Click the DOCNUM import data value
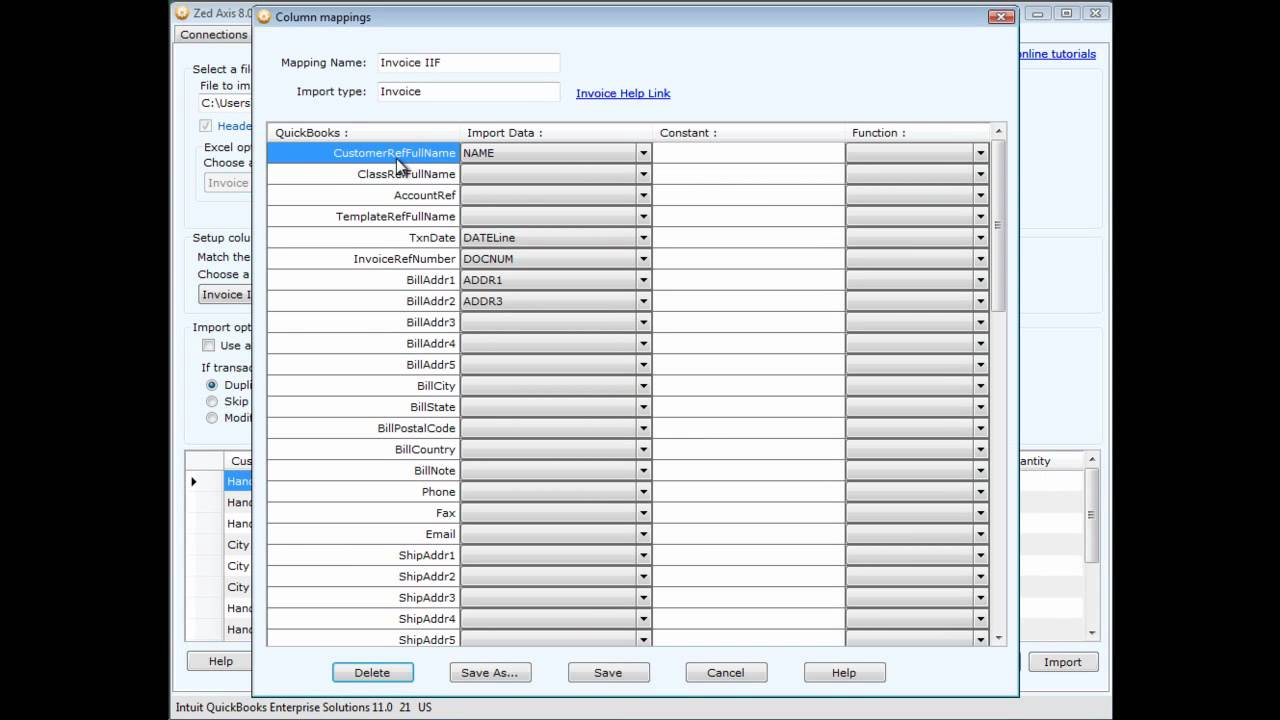Screen dimensions: 1280x720 pos(488,259)
